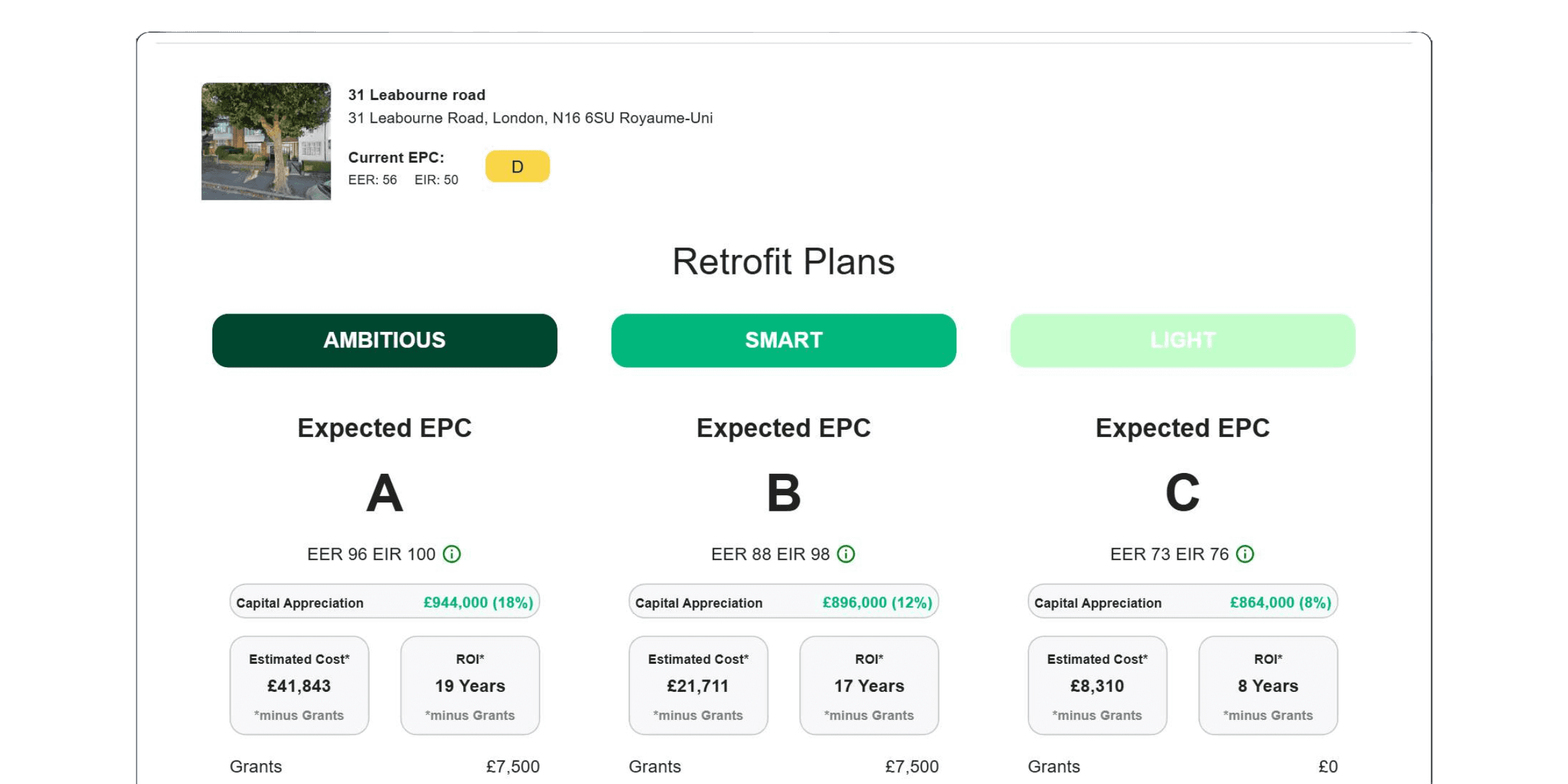Click the £864,000 (8%) capital appreciation pill
Screen dimensions: 1568x784
(x=1183, y=602)
